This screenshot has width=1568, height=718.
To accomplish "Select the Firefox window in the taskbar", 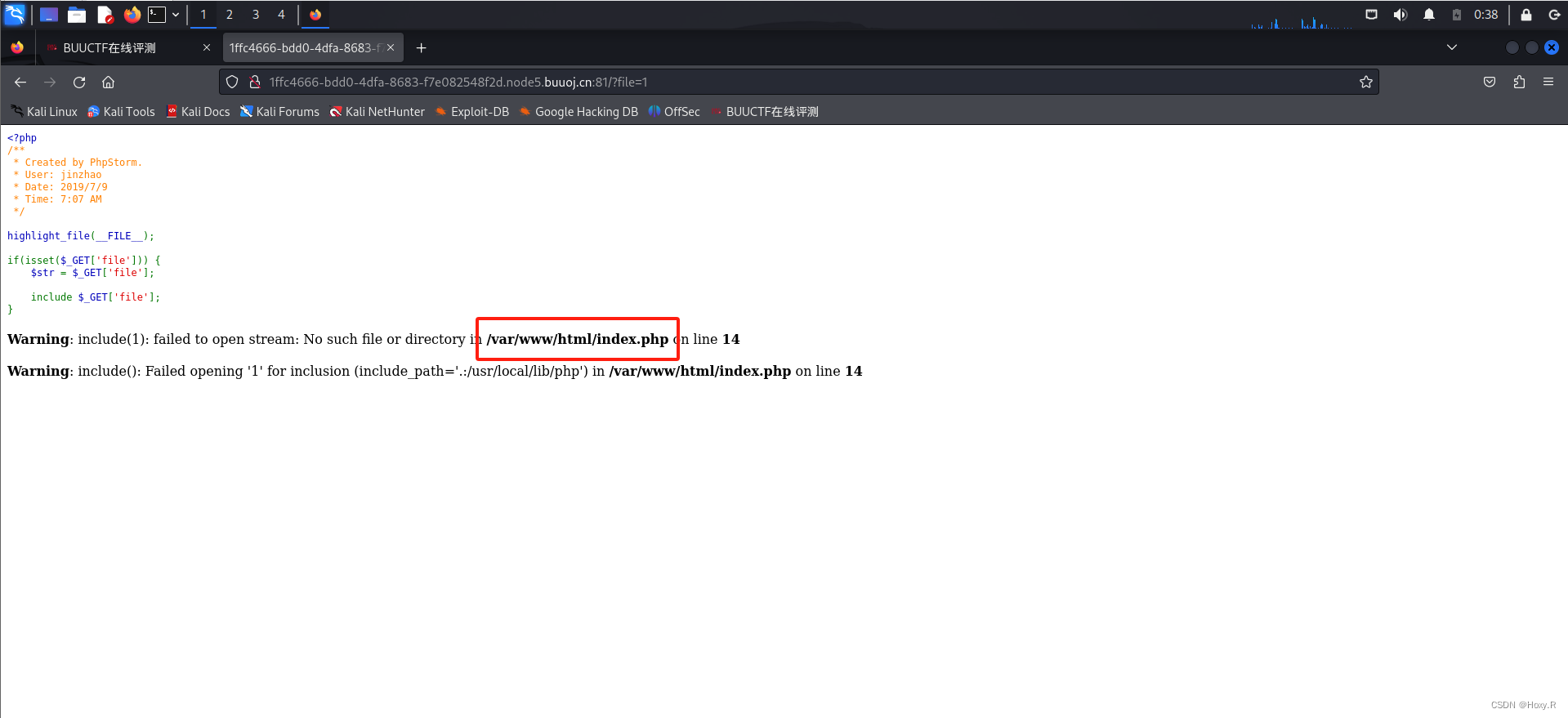I will point(315,15).
